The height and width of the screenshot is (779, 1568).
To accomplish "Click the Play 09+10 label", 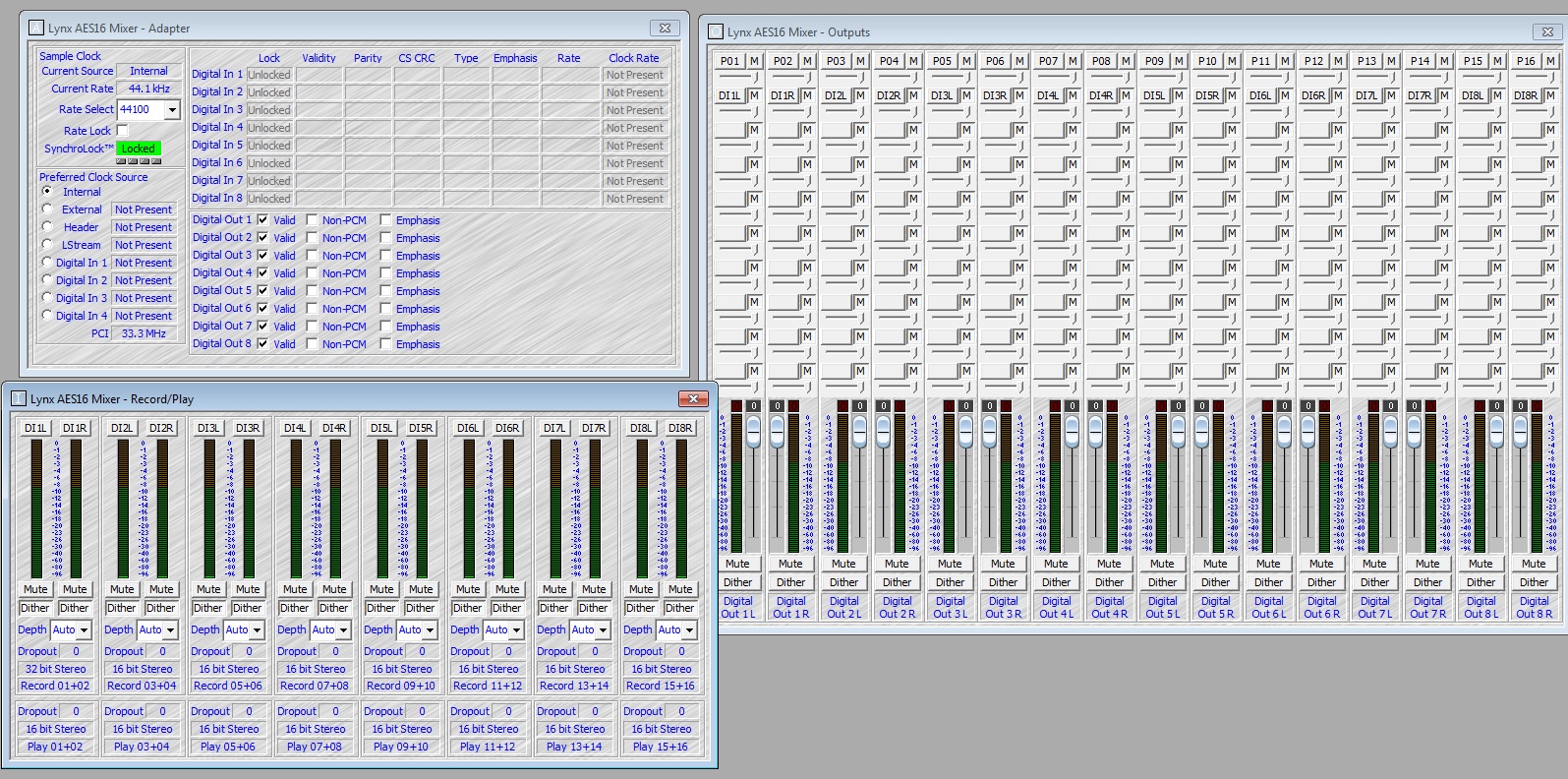I will tap(401, 747).
